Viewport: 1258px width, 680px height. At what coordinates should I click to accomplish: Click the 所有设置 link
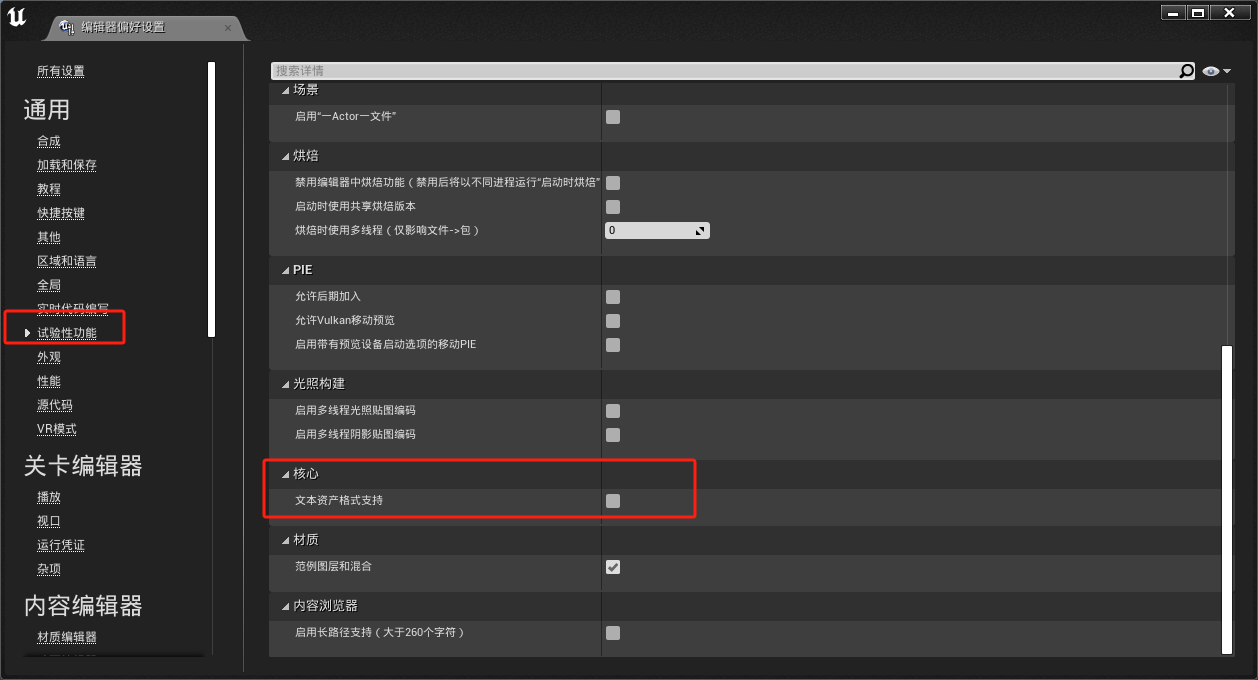pos(60,71)
